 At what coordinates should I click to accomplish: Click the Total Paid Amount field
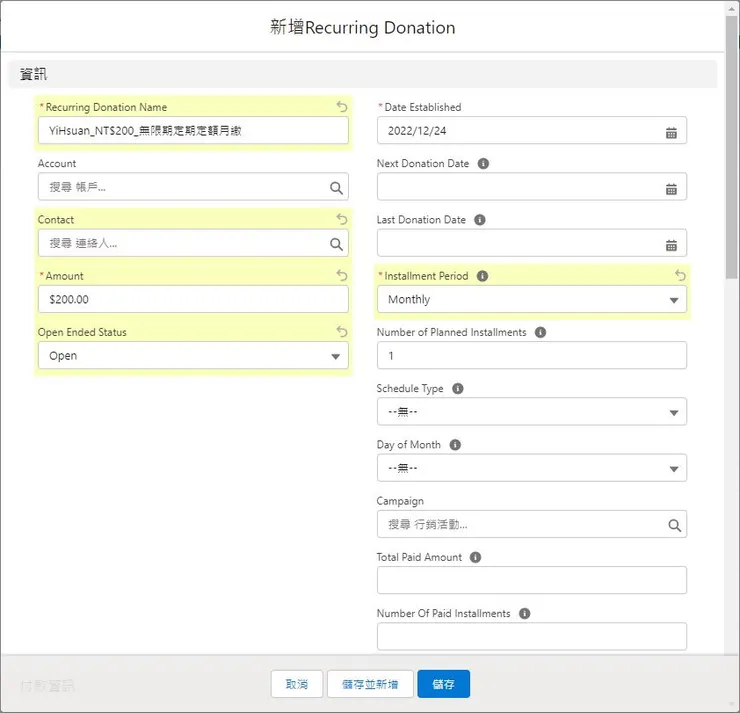(x=531, y=580)
